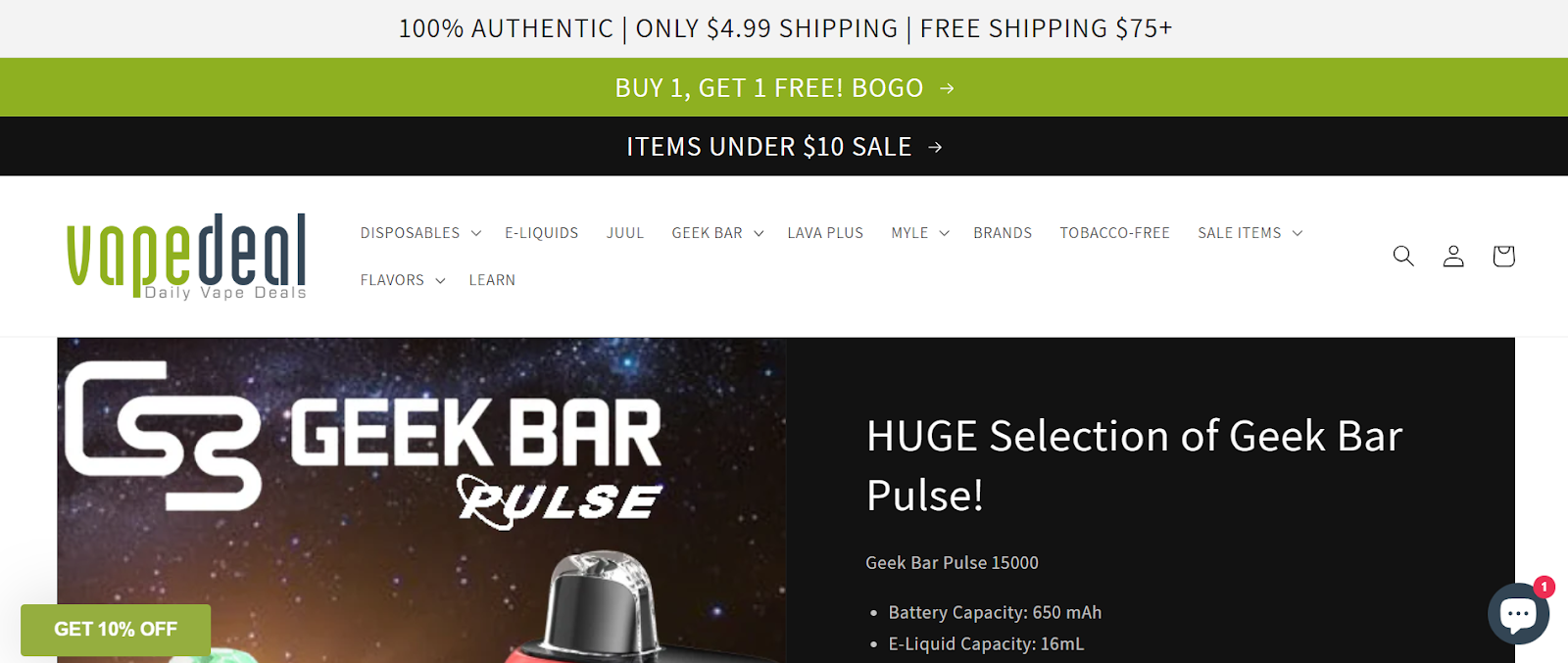Click the arrow next to BOGO banner
This screenshot has height=663, width=1568.
(947, 88)
